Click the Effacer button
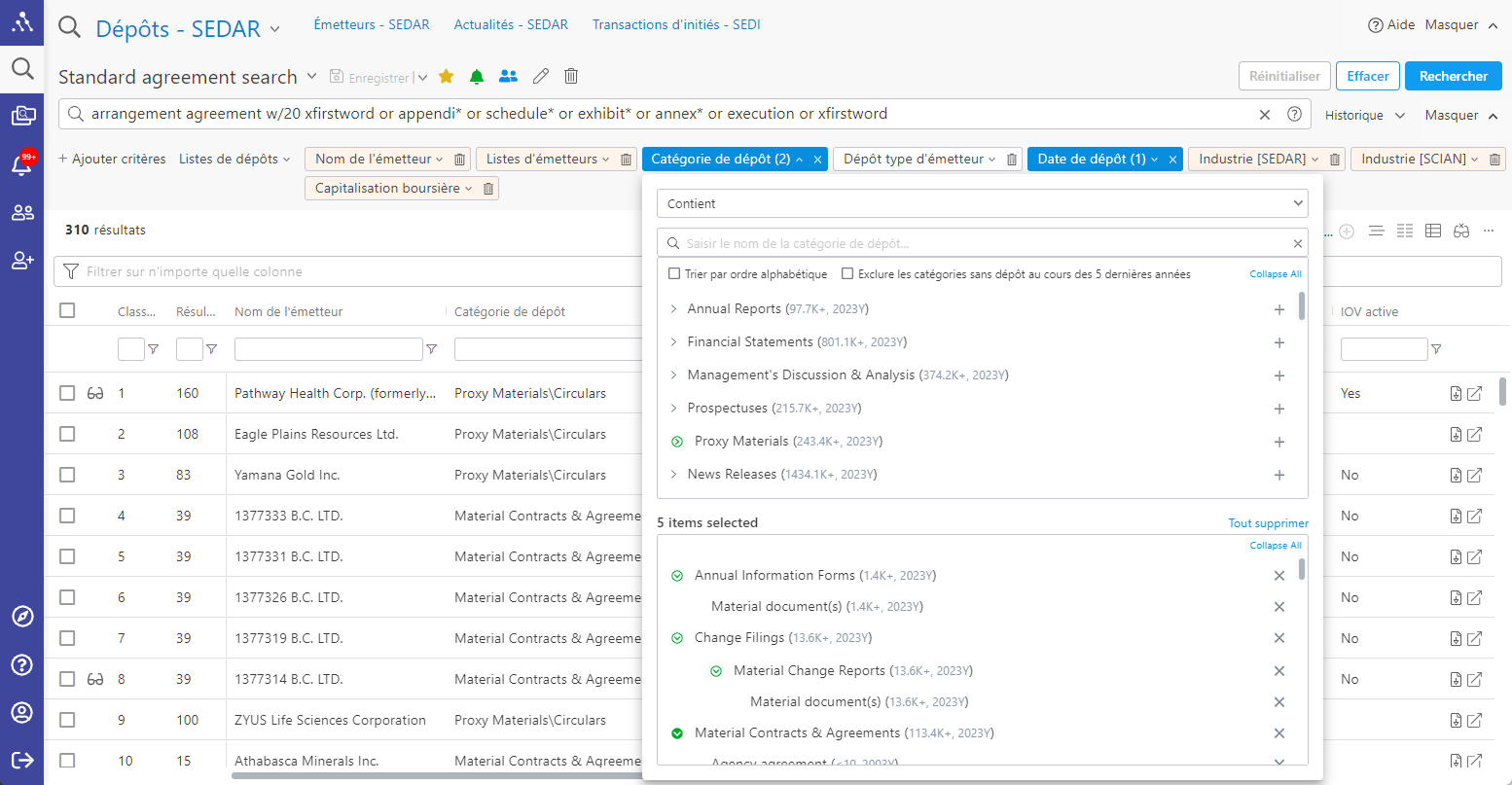The width and height of the screenshot is (1512, 785). click(1368, 76)
